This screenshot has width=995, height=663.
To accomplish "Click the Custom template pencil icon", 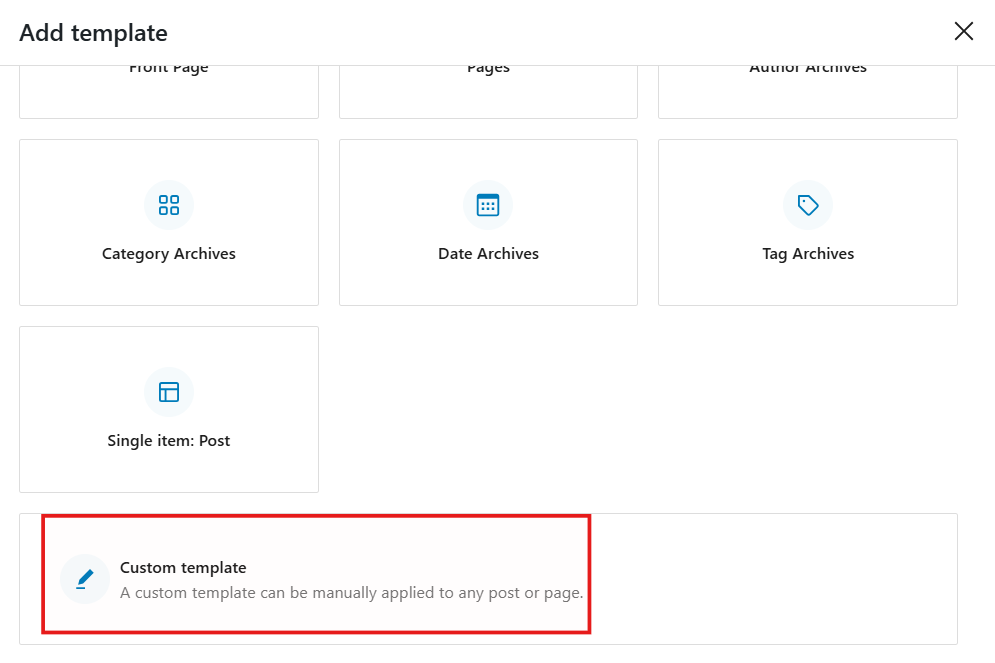I will (x=85, y=579).
